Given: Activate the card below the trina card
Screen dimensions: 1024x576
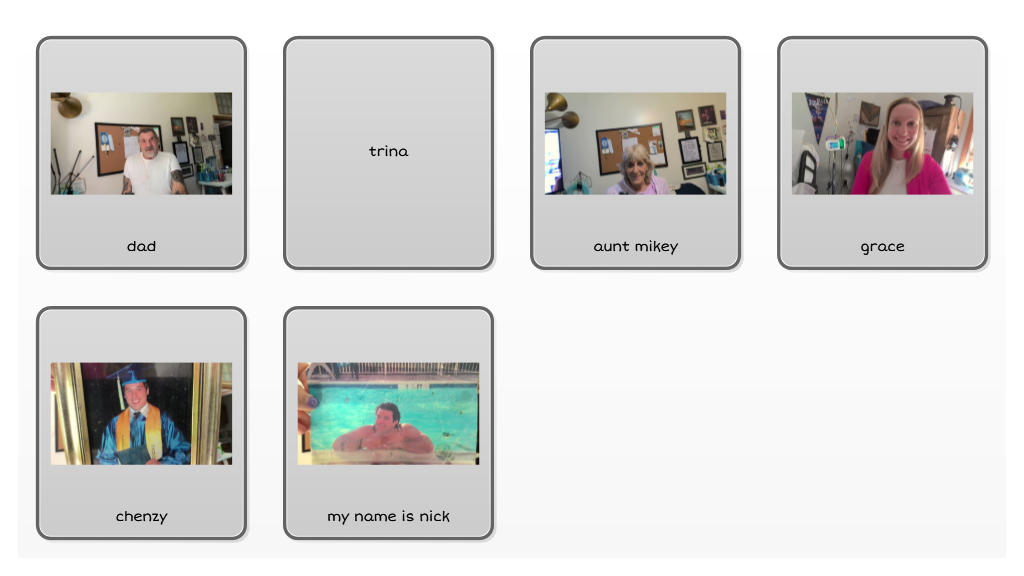Looking at the screenshot, I should coord(388,423).
